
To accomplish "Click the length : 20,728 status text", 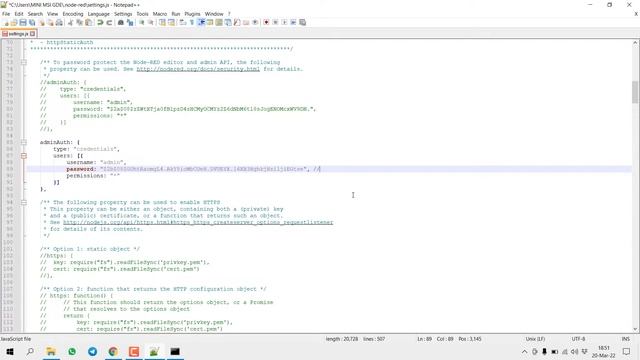I will coord(342,339).
